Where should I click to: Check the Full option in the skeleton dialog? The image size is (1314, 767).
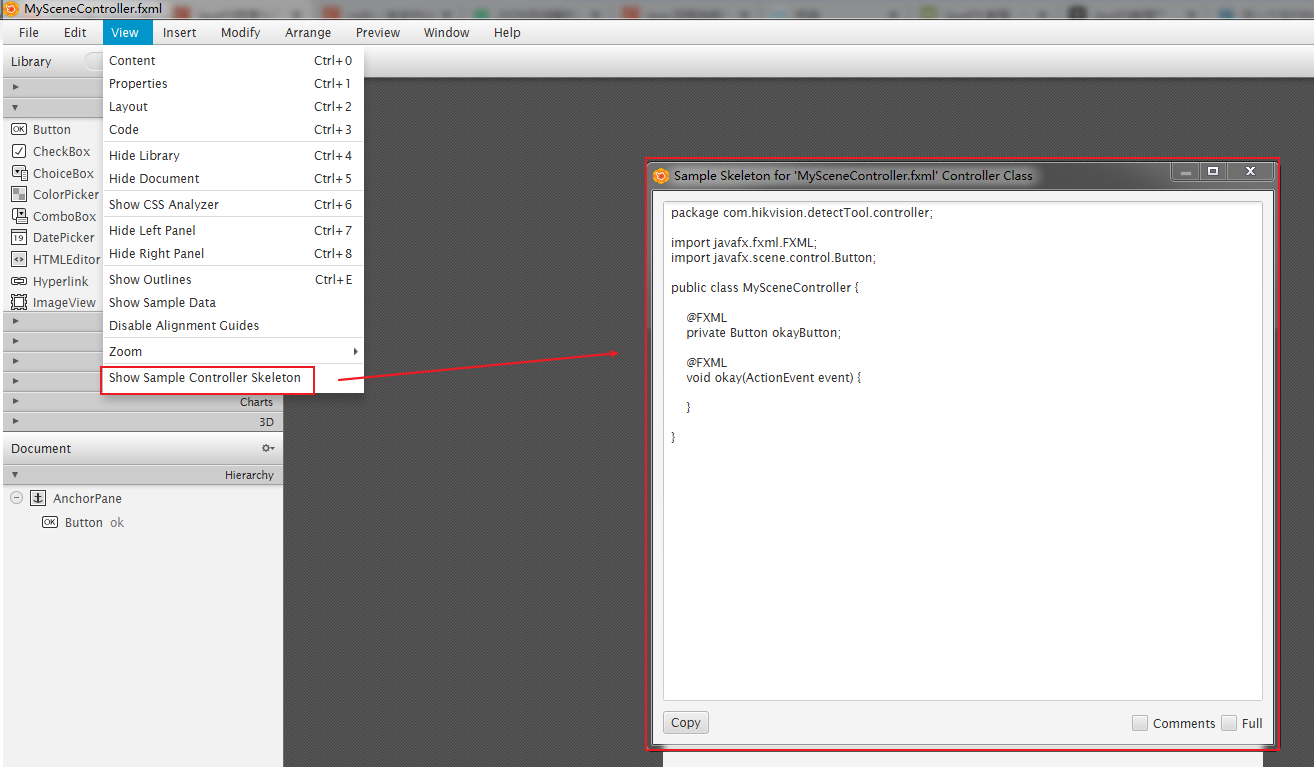(x=1228, y=722)
